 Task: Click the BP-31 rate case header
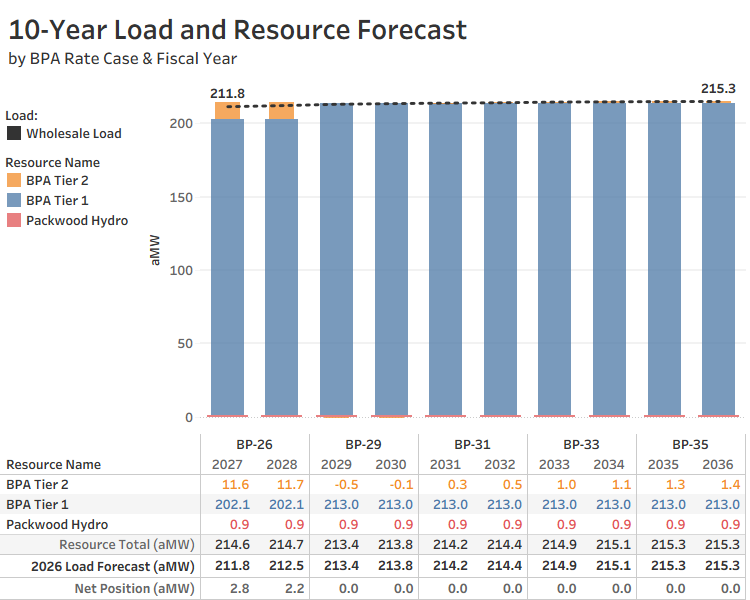tap(473, 444)
